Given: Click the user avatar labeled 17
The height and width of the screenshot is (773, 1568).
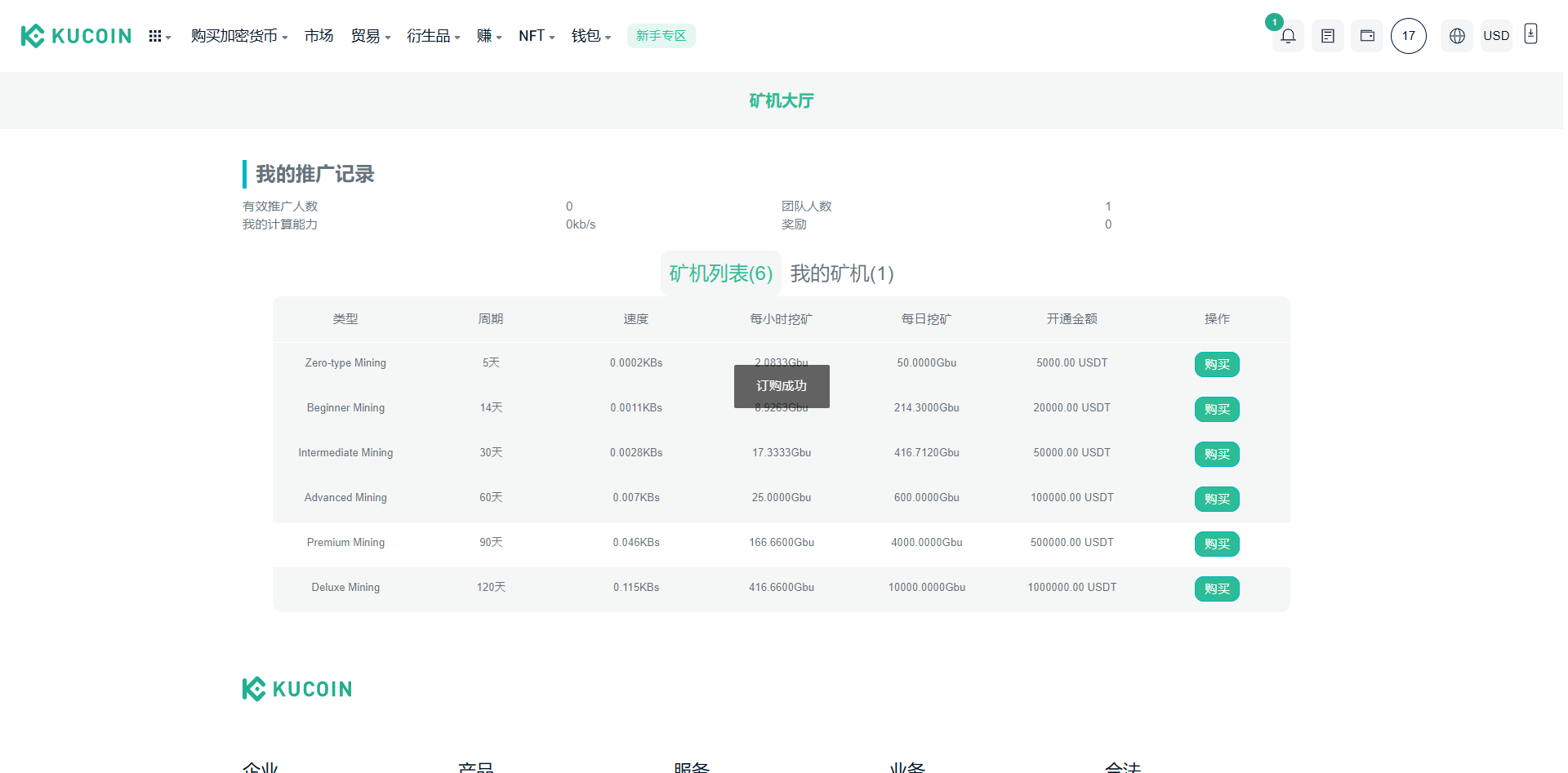Looking at the screenshot, I should tap(1409, 36).
